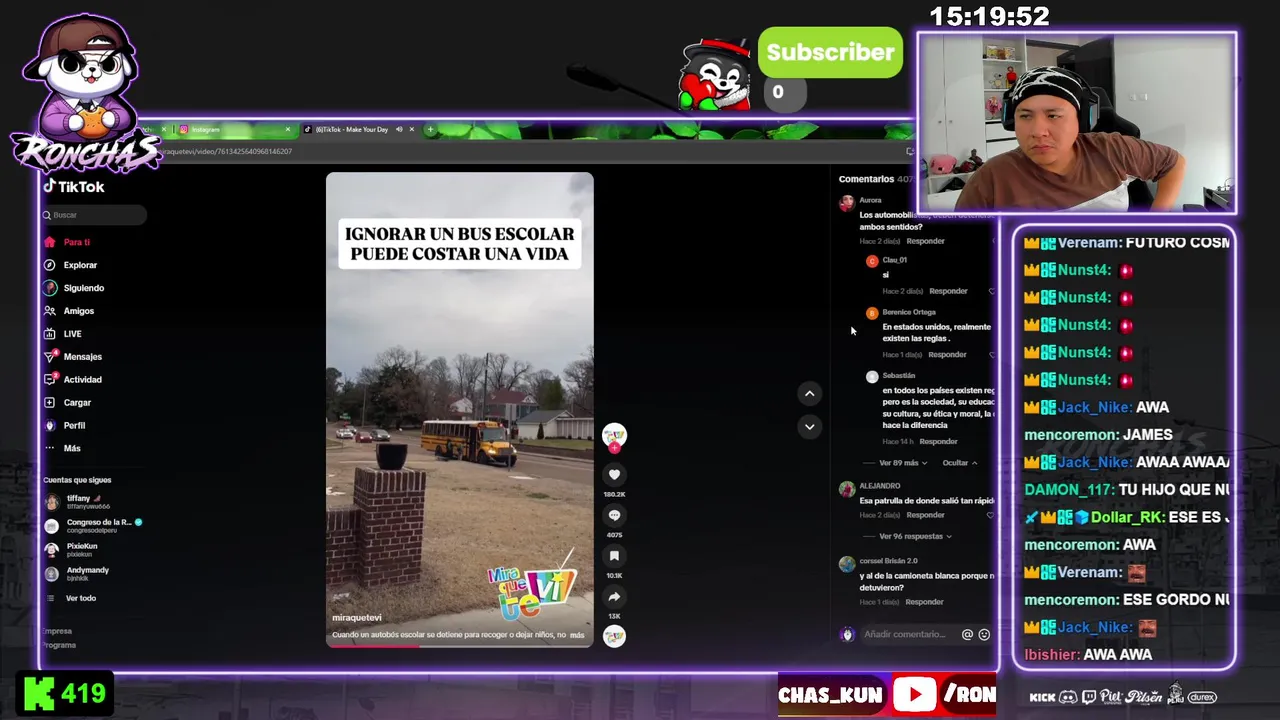Collapse replies with Ocultar
This screenshot has height=720, width=1280.
960,463
